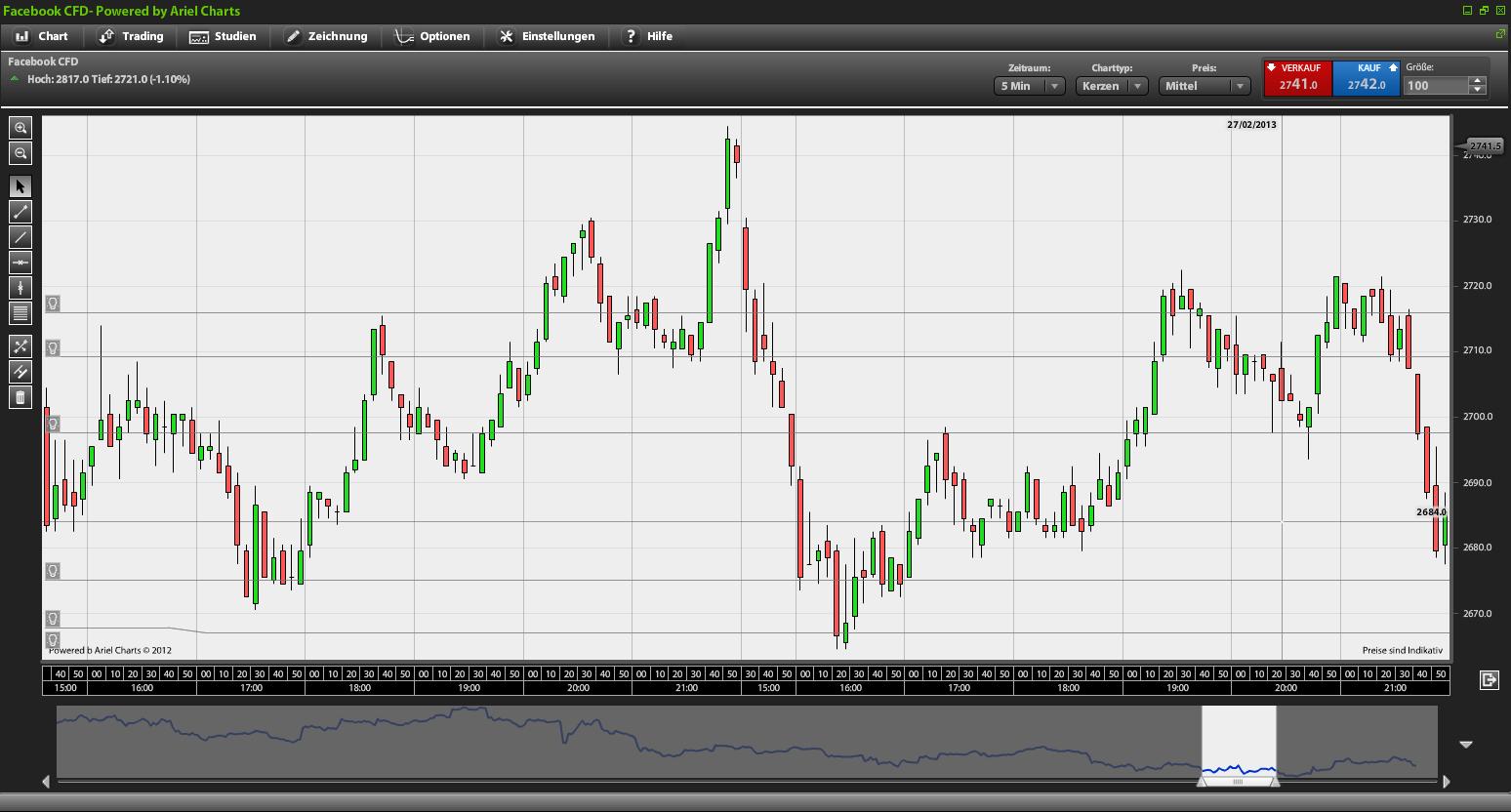The image size is (1511, 812).
Task: Click the zoom in magnifier tool
Action: (x=20, y=128)
